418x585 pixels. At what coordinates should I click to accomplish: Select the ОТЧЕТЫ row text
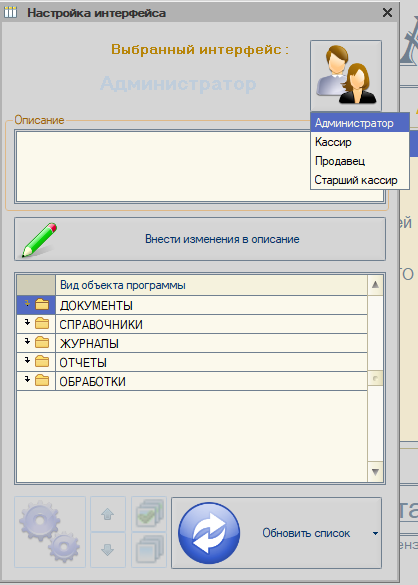pos(83,363)
